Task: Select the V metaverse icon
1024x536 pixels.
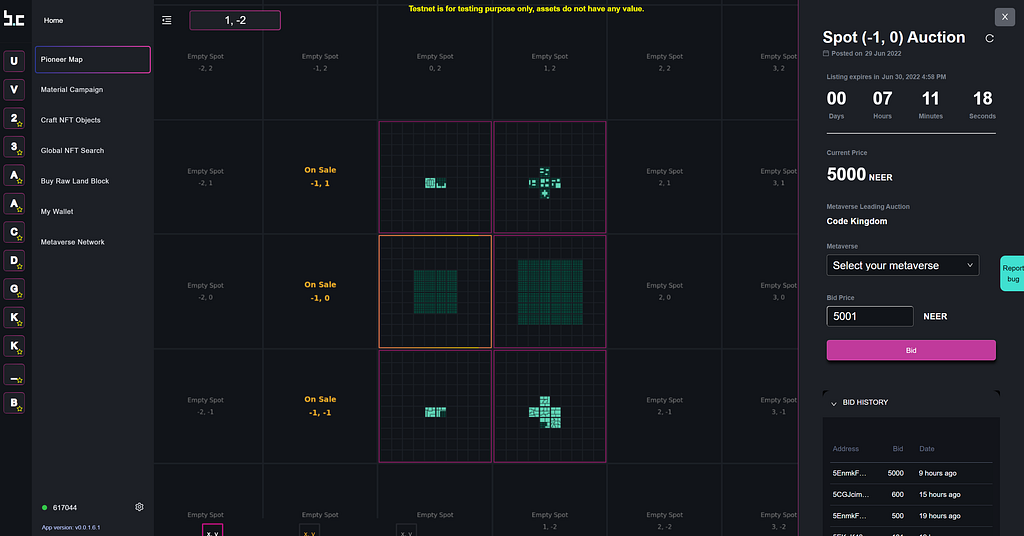Action: (14, 89)
